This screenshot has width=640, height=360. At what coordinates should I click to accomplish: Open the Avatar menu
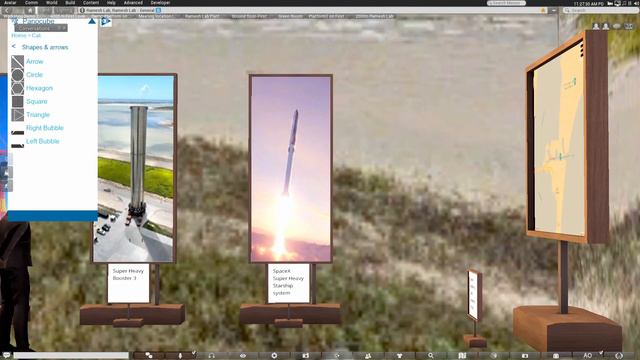10,2
